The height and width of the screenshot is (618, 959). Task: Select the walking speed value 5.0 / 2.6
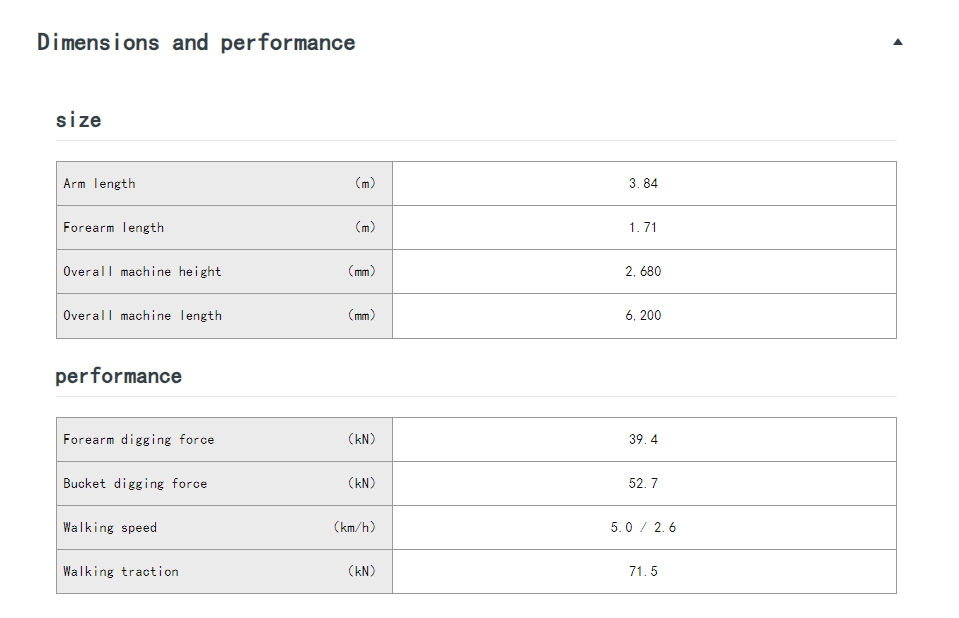(x=643, y=527)
